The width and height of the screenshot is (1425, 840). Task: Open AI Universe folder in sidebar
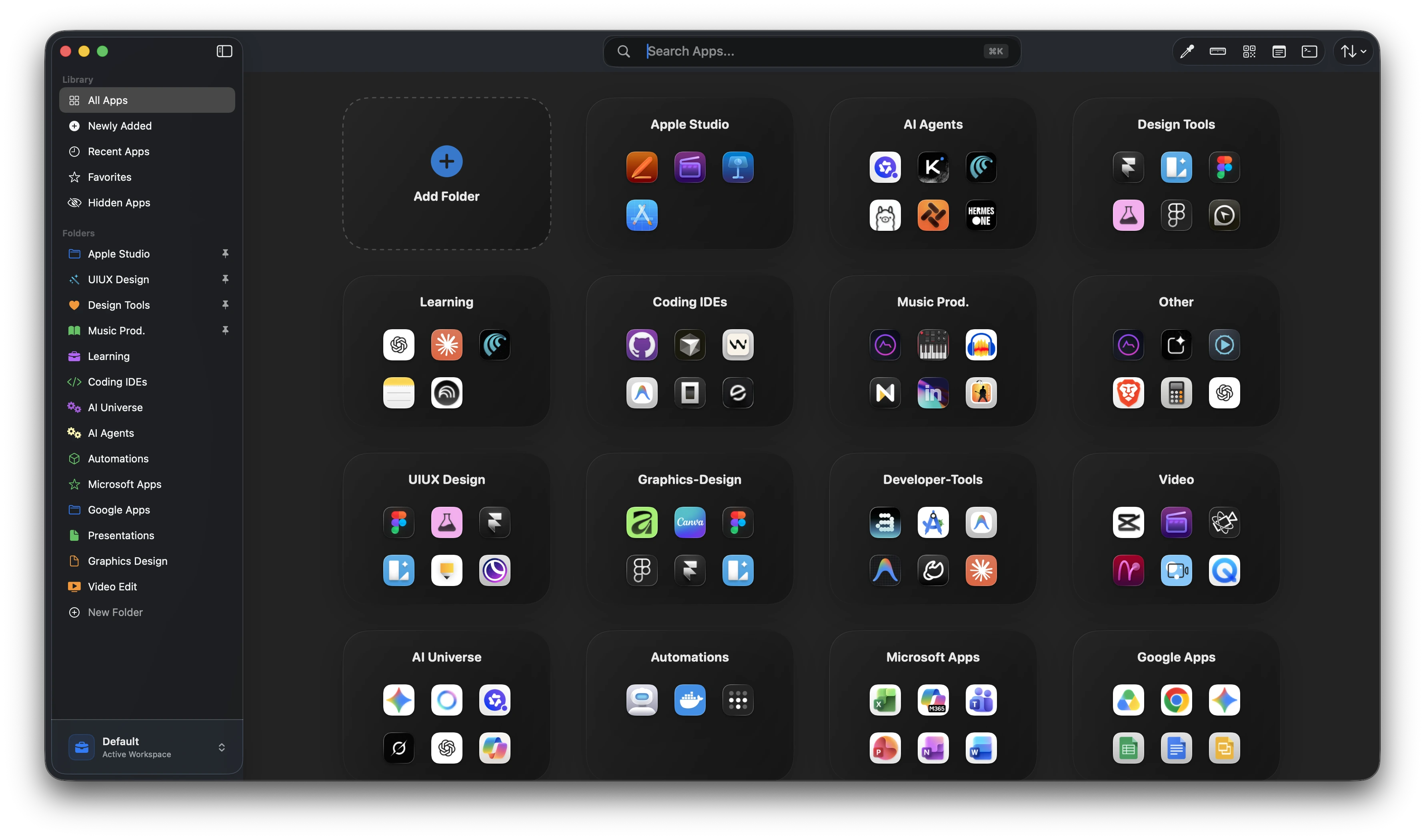tap(147, 407)
